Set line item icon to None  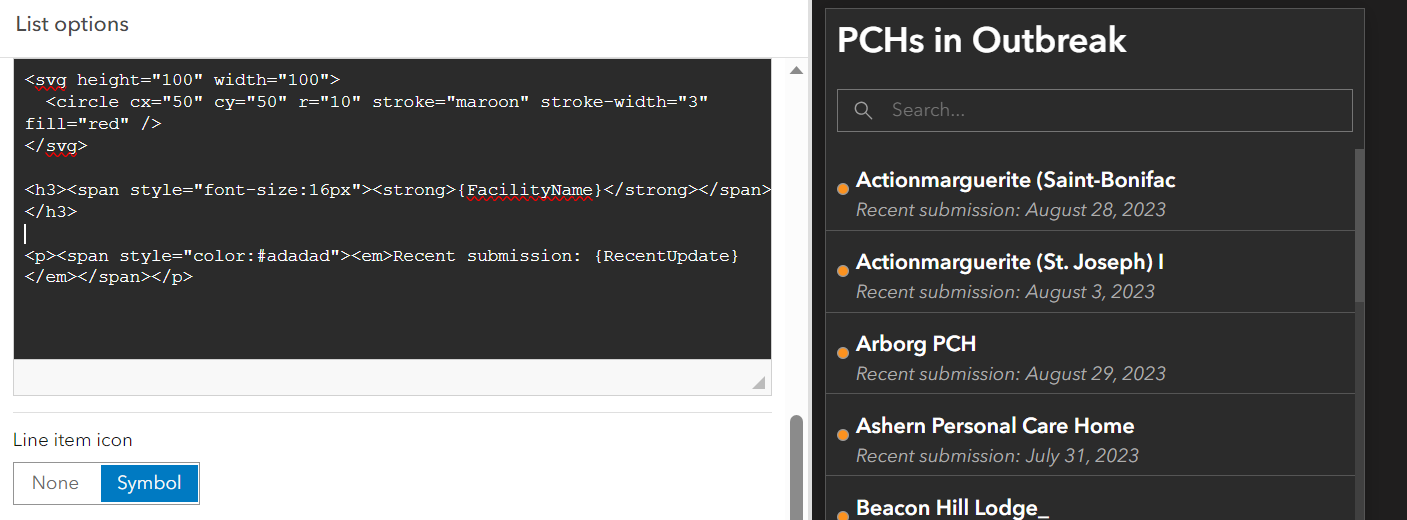(55, 483)
